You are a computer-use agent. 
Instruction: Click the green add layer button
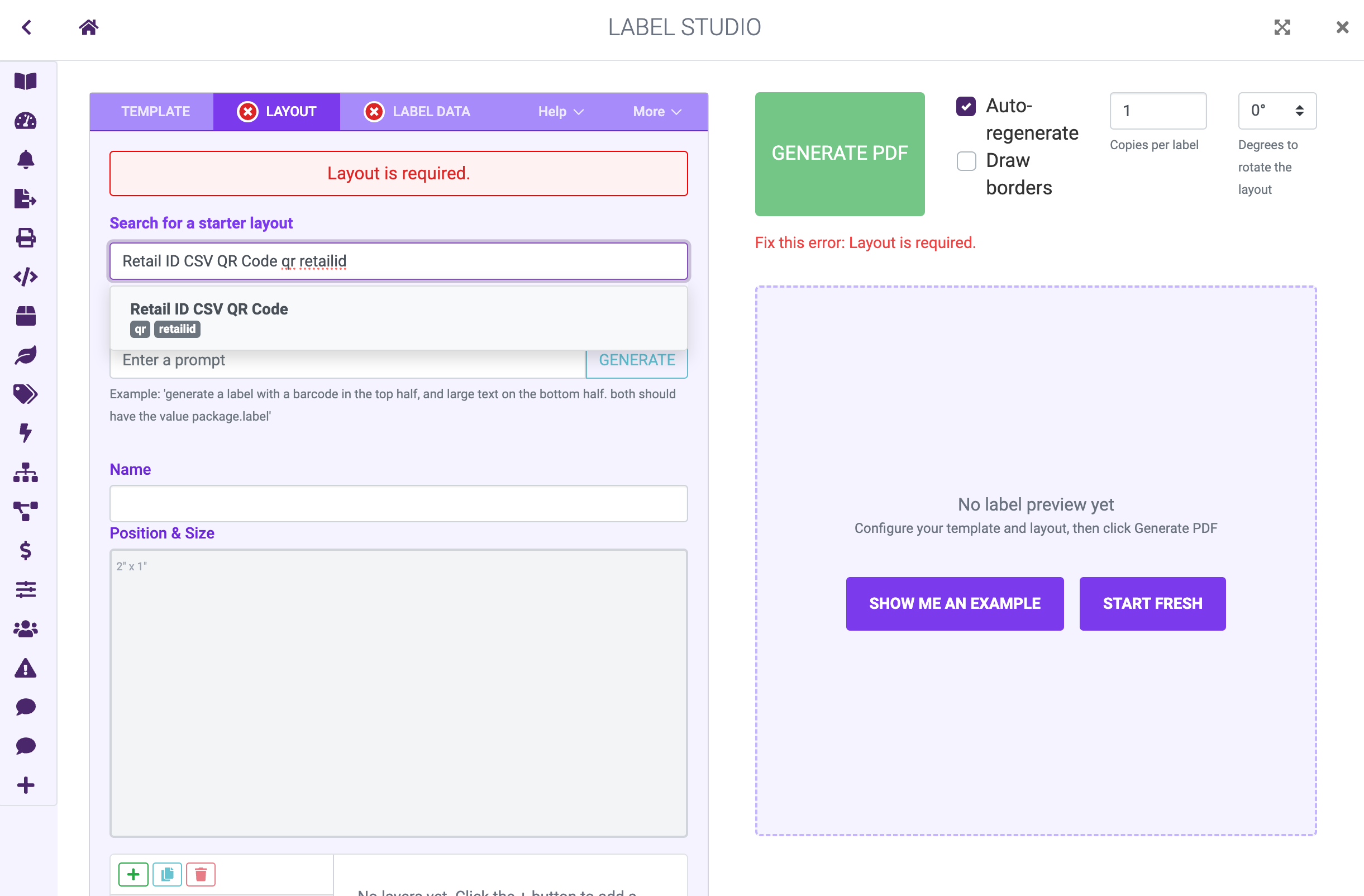(x=133, y=874)
